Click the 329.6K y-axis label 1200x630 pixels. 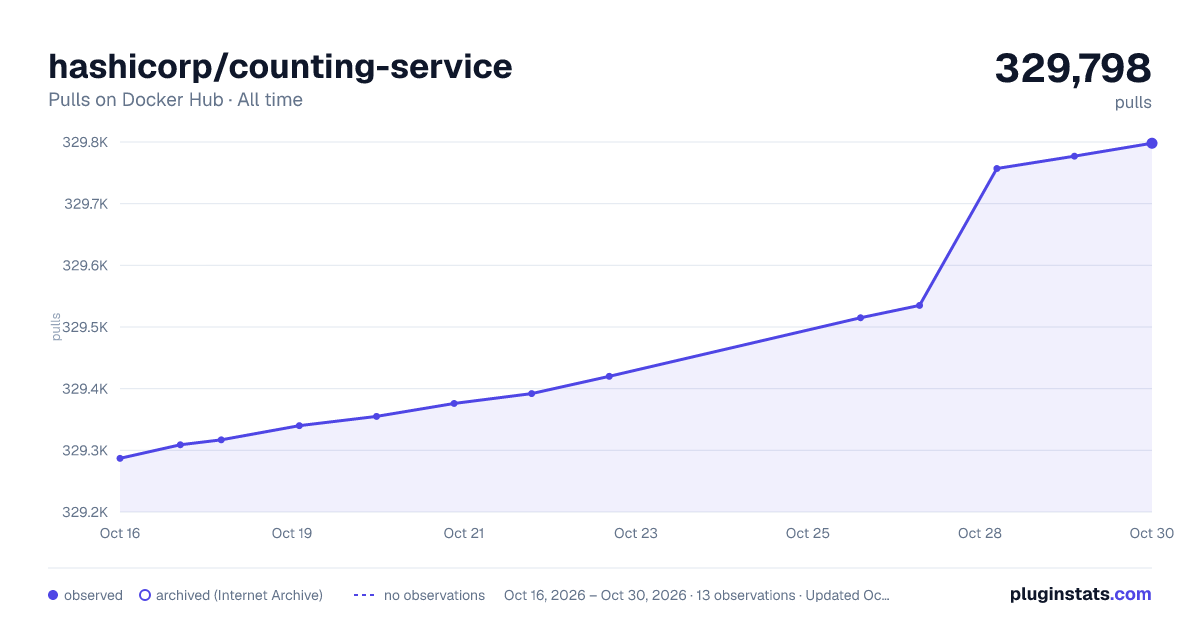point(85,266)
